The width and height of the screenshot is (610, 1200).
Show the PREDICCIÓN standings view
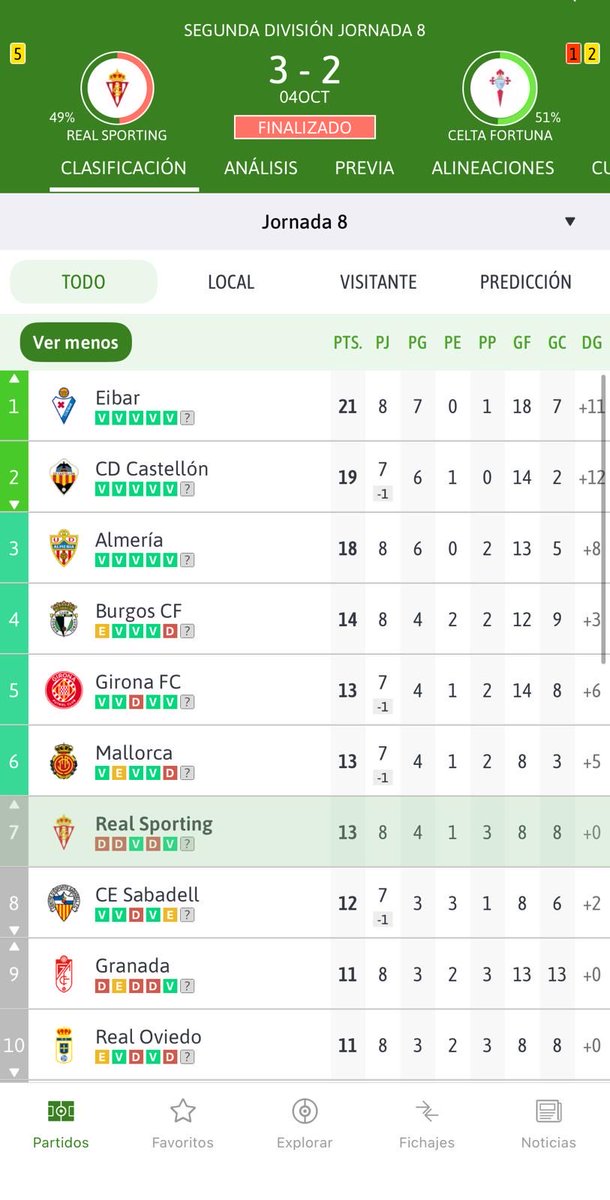(525, 282)
